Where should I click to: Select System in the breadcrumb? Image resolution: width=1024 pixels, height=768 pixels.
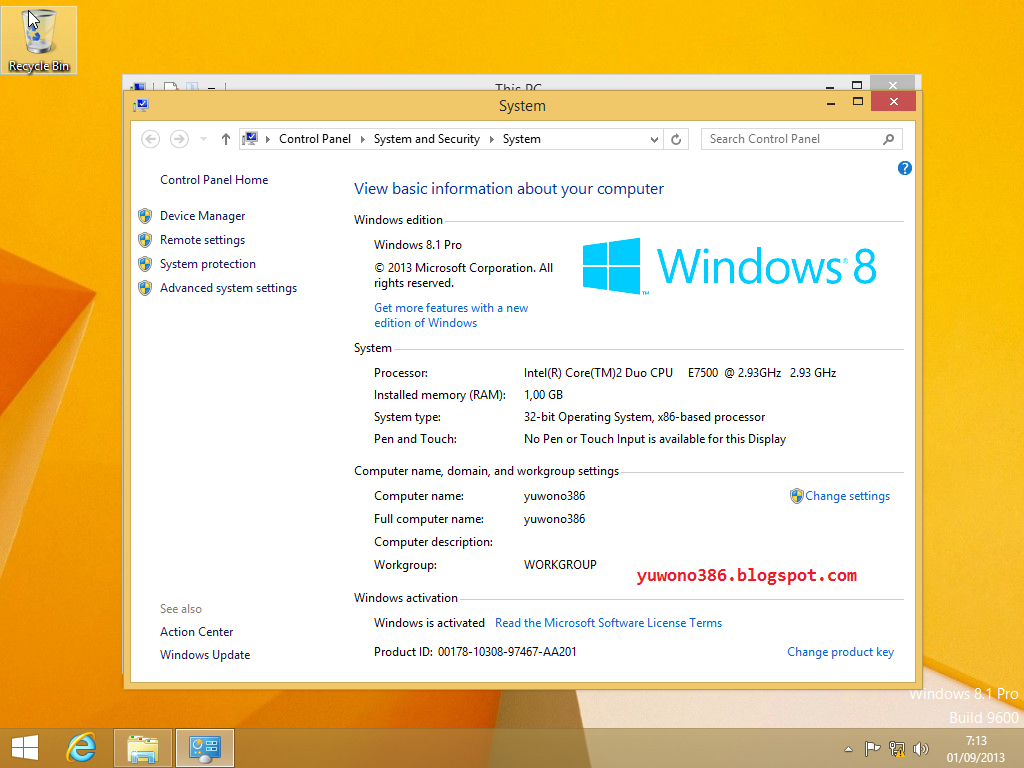(x=522, y=139)
